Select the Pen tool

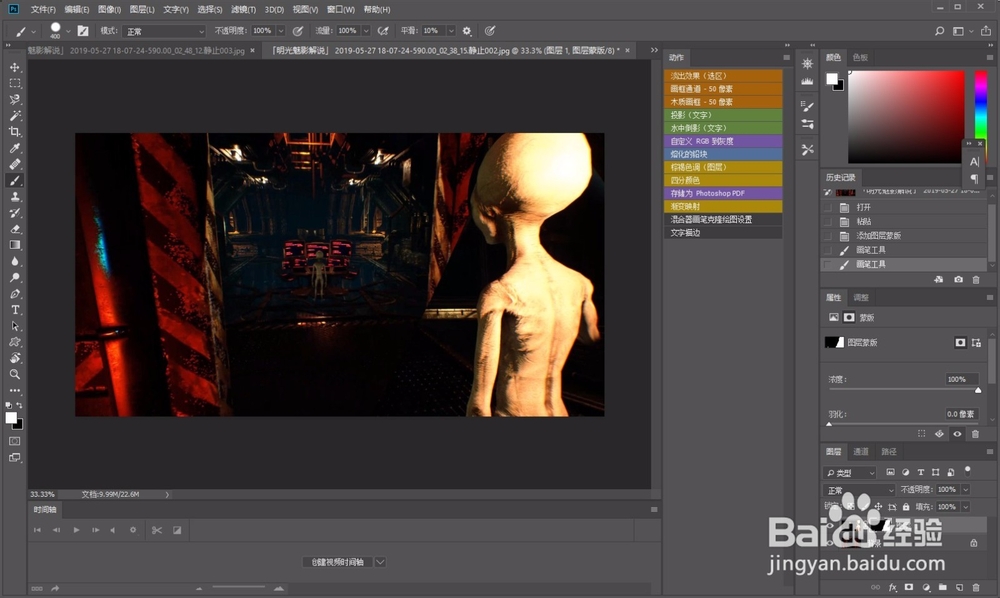tap(15, 294)
